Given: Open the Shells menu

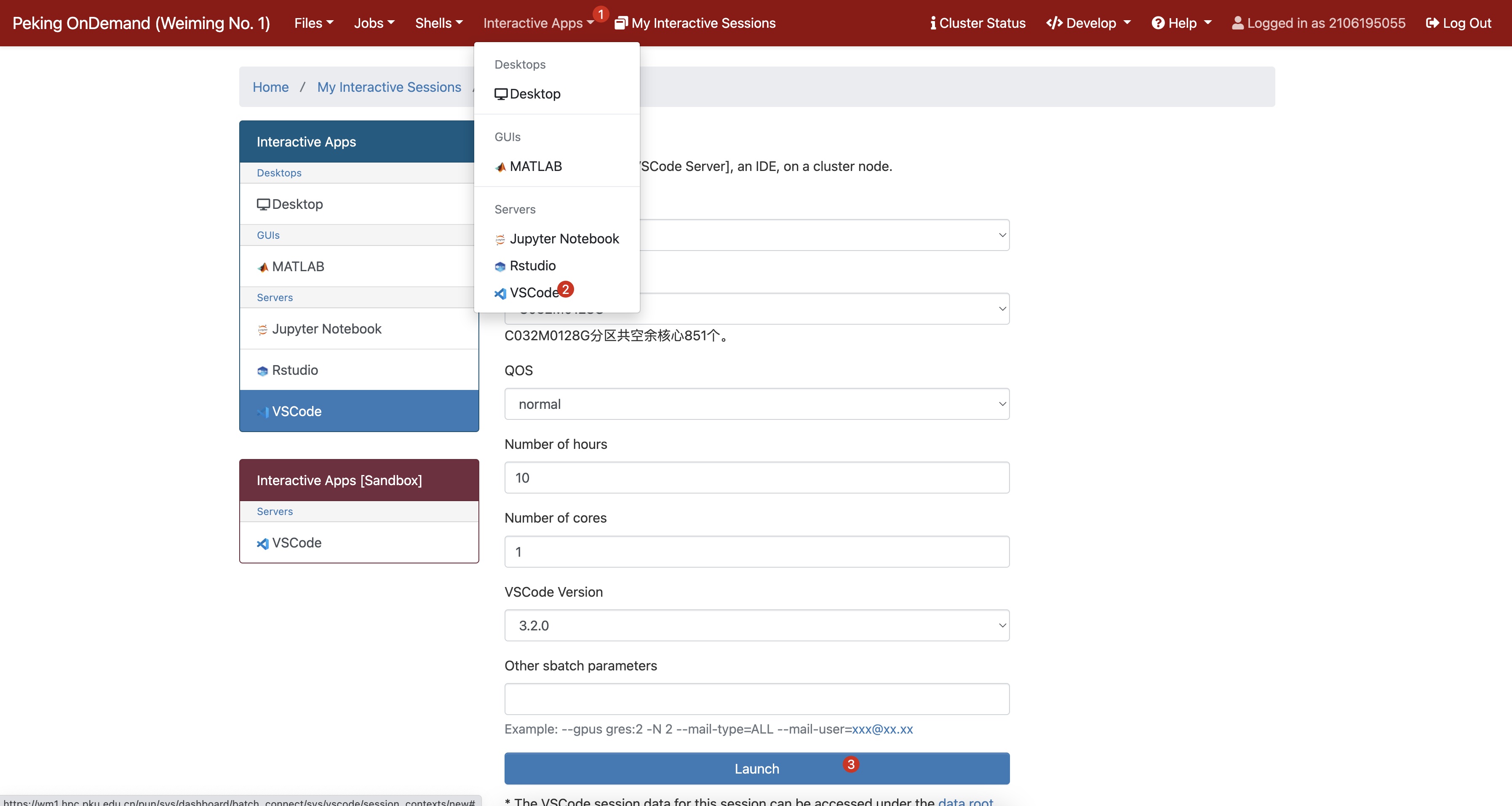Looking at the screenshot, I should click(x=438, y=23).
